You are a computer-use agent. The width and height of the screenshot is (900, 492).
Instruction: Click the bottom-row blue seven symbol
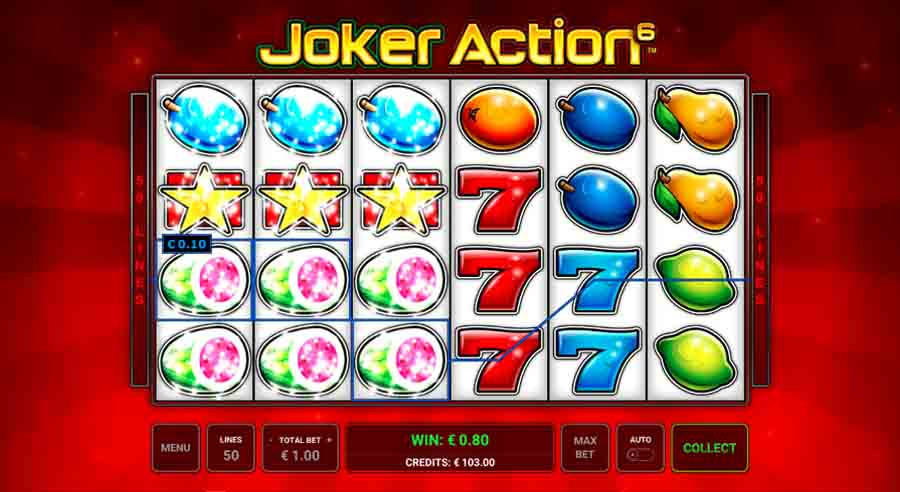pos(598,361)
